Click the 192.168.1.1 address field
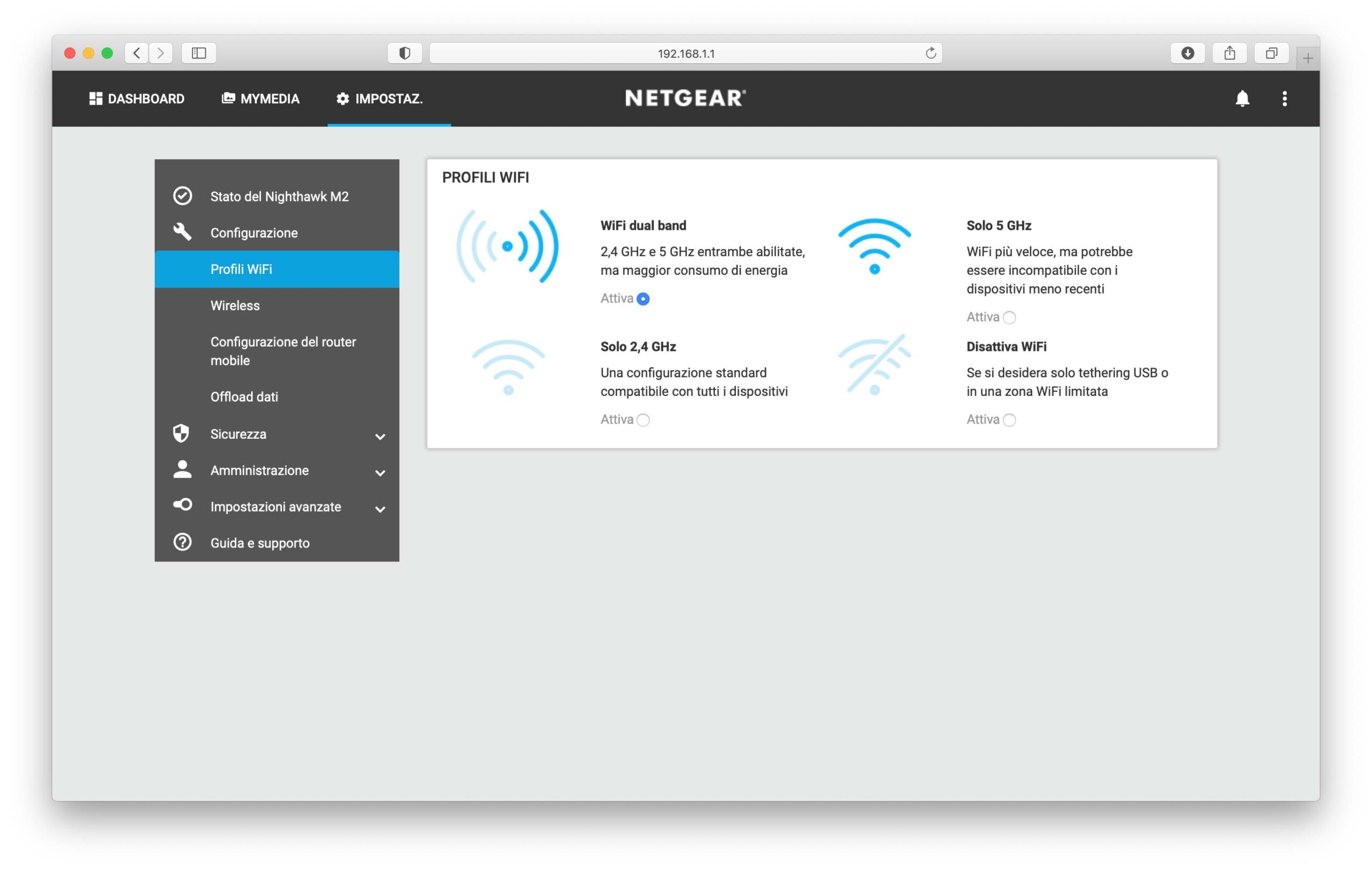This screenshot has height=870, width=1372. (x=685, y=53)
